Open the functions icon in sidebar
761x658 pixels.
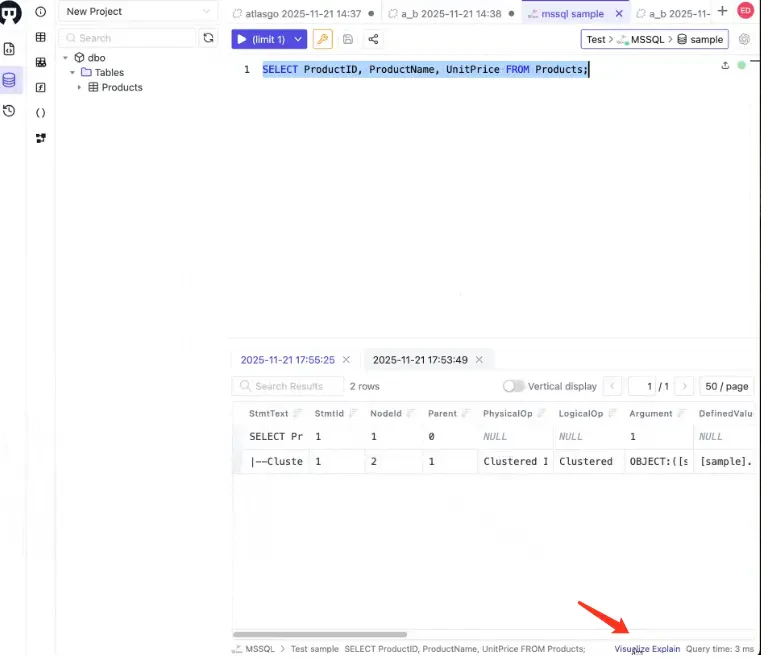click(41, 87)
